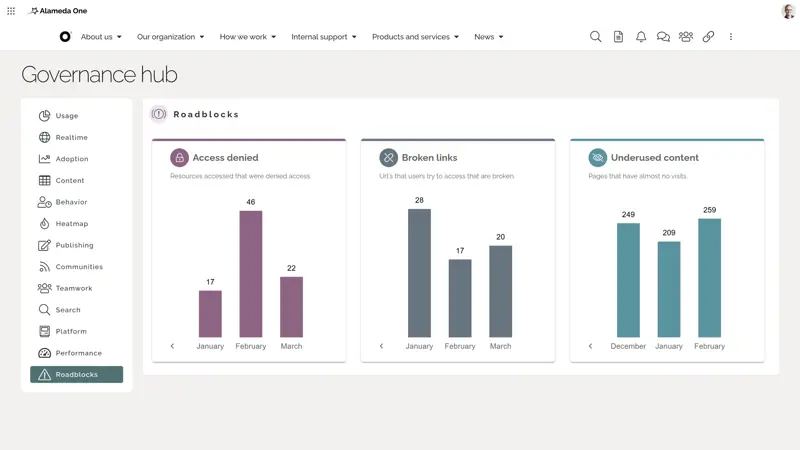Open search with the magnifier icon
The width and height of the screenshot is (800, 450).
pos(595,37)
